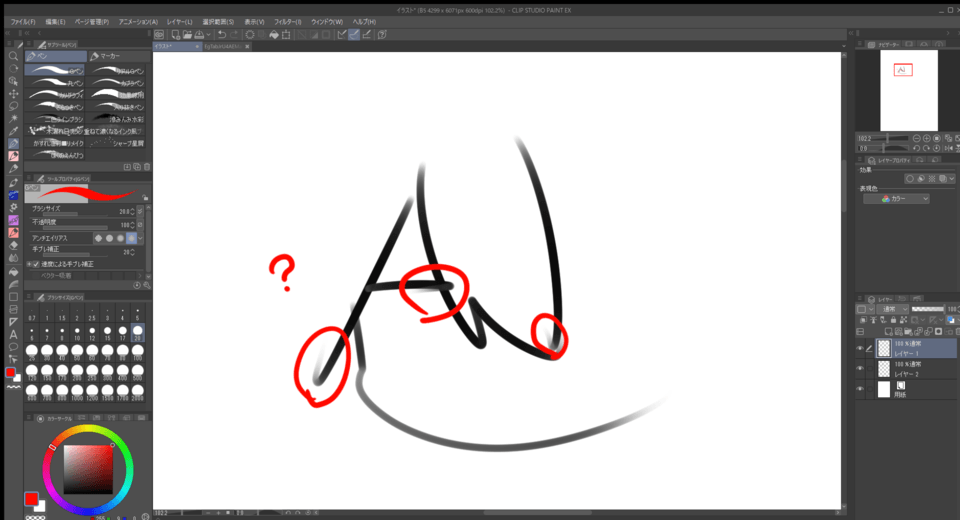This screenshot has height=520, width=960.
Task: Click the navigator zoom in icon
Action: pos(926,139)
